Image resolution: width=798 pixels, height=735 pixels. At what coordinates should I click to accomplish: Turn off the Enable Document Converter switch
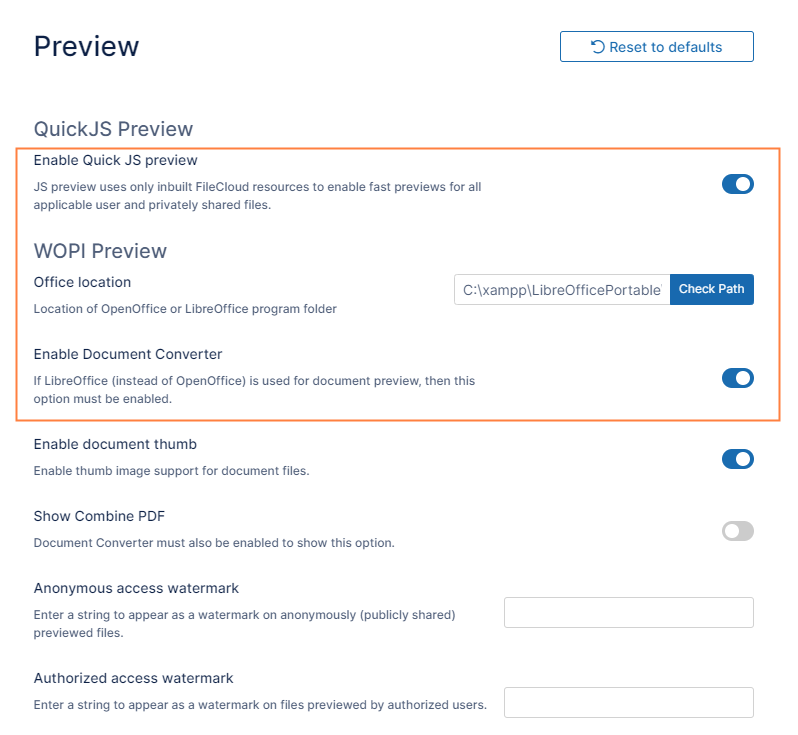click(x=737, y=378)
